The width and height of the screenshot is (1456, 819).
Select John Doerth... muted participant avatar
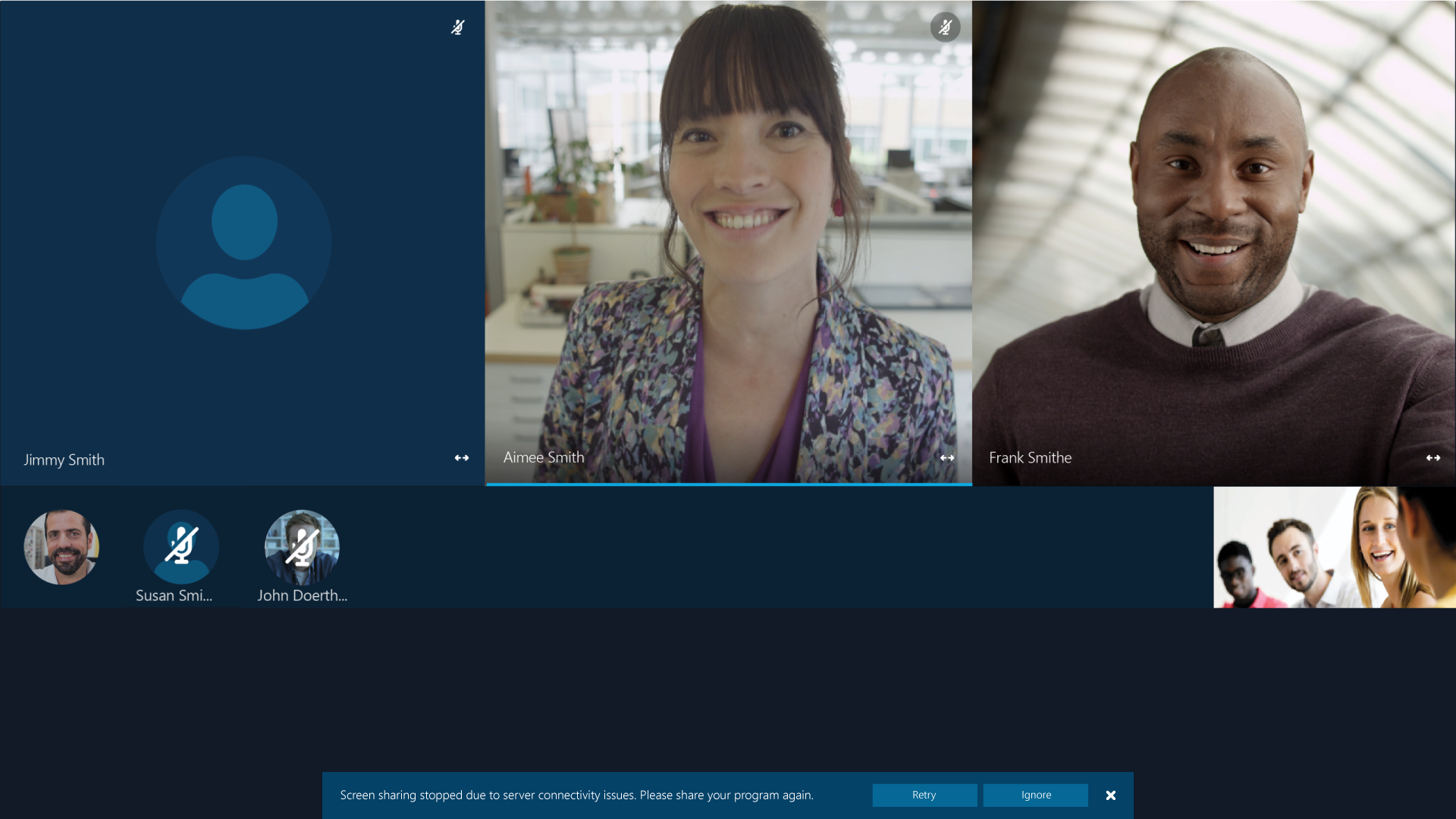pos(302,547)
